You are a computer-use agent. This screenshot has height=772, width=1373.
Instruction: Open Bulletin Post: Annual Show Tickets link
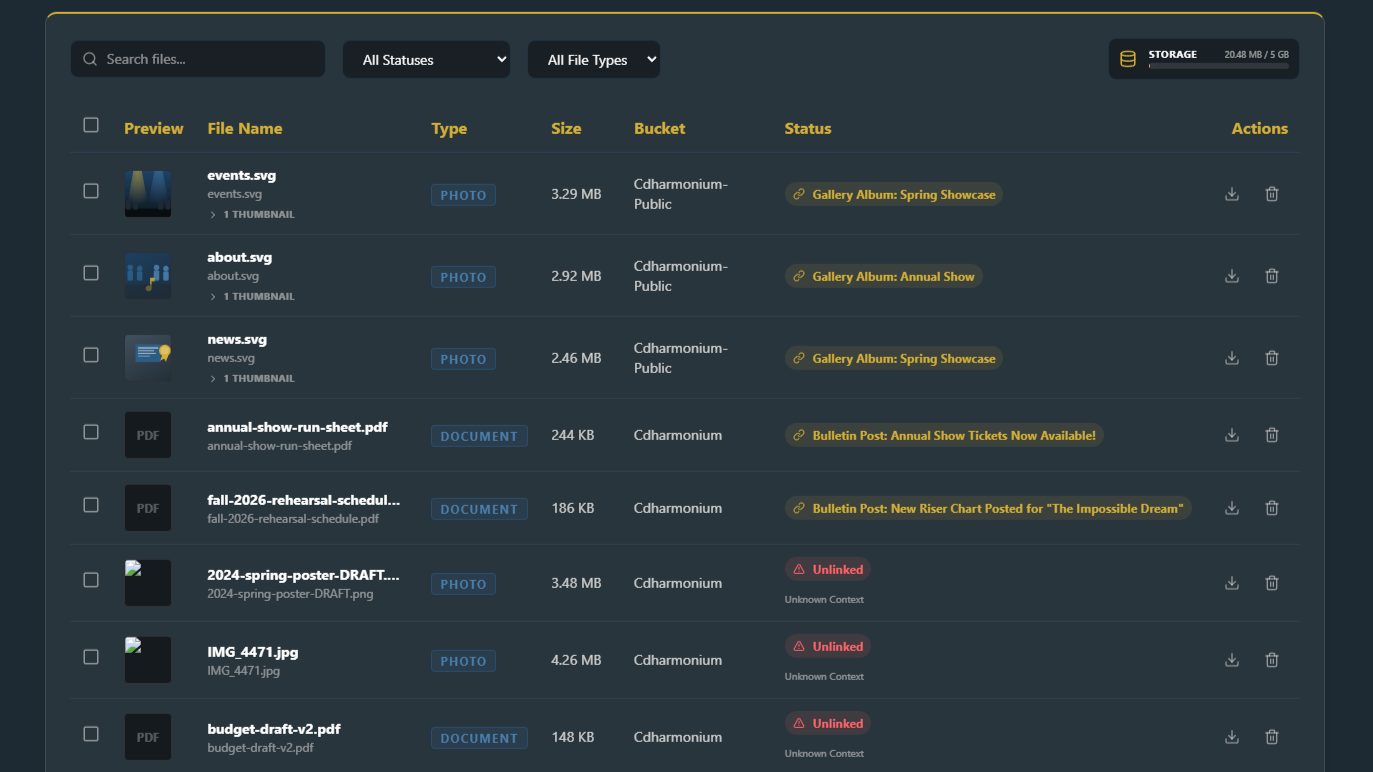pos(944,435)
